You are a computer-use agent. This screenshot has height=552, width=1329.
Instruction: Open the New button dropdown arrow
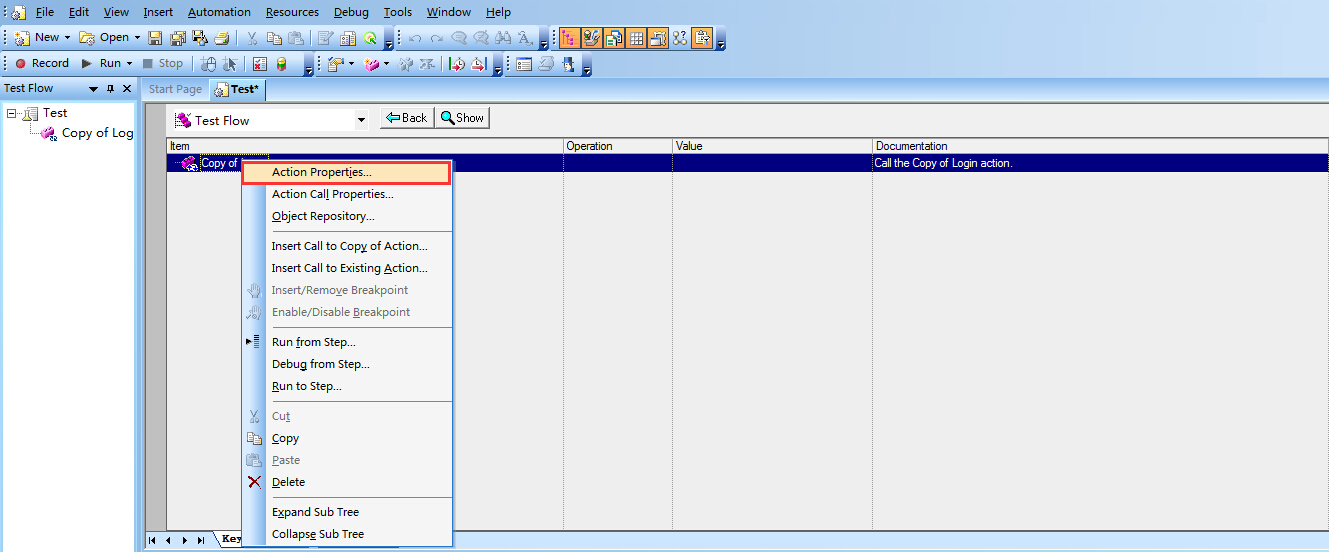pyautogui.click(x=67, y=38)
